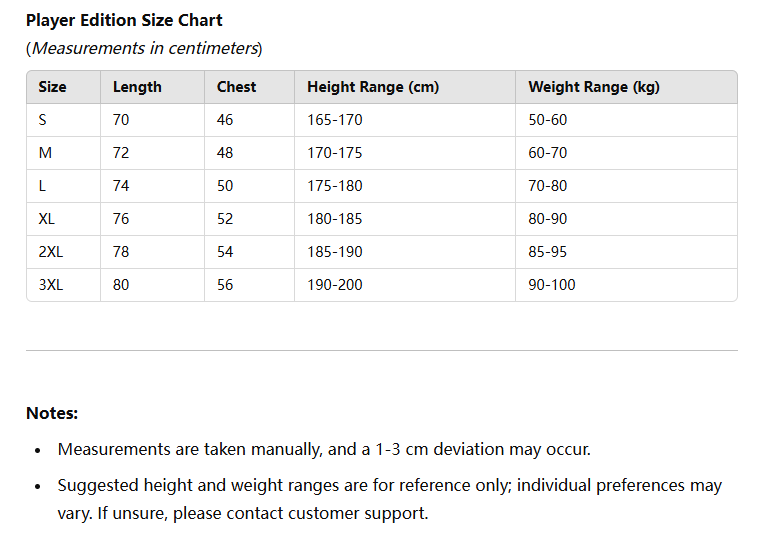Click the 185-190 height range cell
The width and height of the screenshot is (762, 552).
point(405,252)
